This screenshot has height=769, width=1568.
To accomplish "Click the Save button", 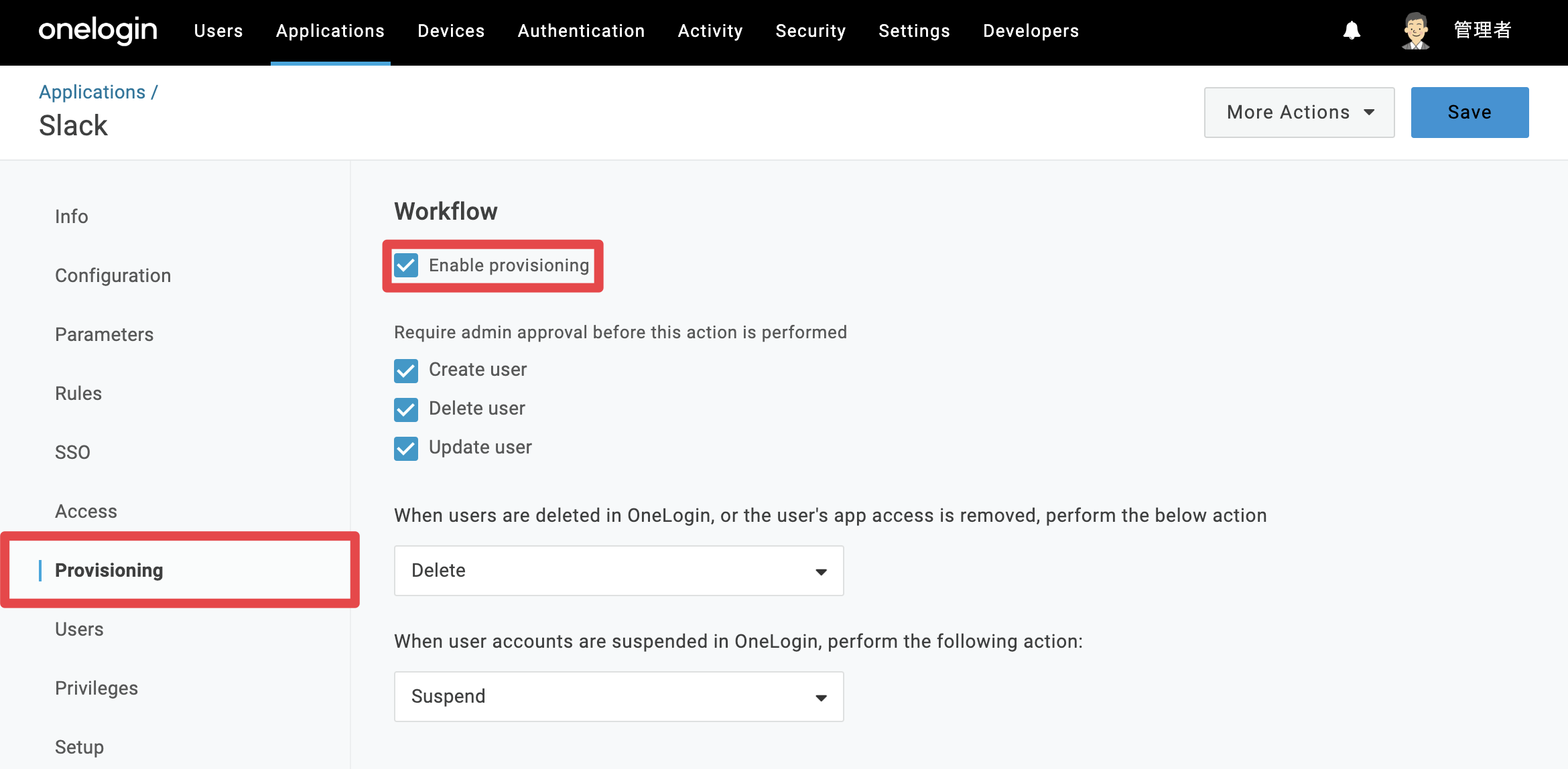I will [1469, 113].
